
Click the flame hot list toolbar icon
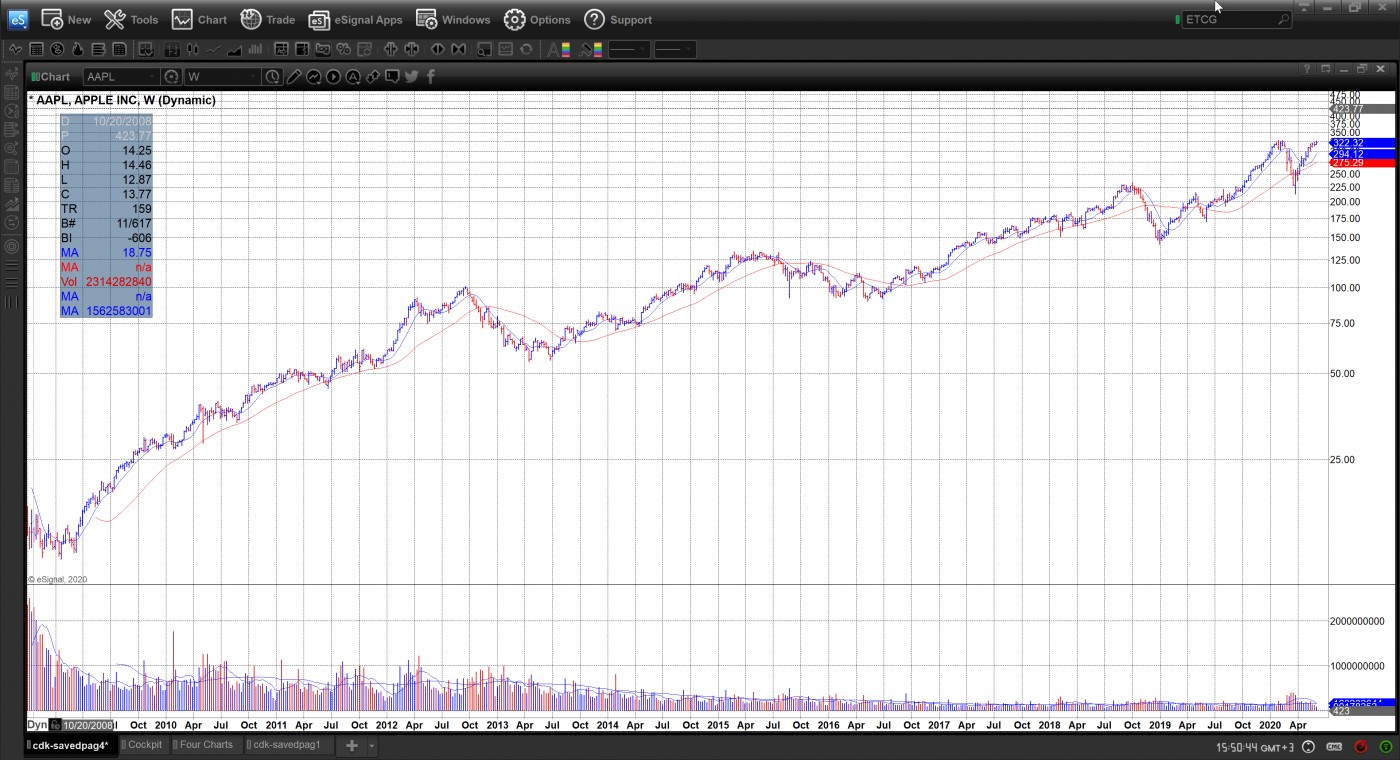[77, 49]
